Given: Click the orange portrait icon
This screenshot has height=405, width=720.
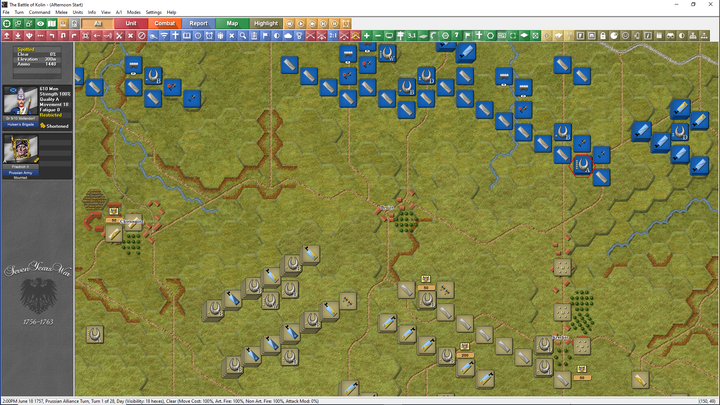Looking at the screenshot, I should click(x=63, y=23).
